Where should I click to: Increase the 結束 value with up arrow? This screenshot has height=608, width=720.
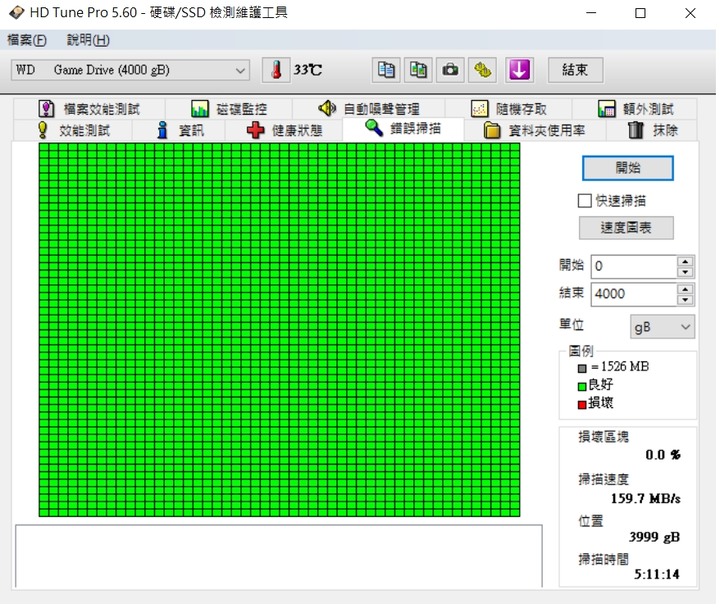pos(685,289)
